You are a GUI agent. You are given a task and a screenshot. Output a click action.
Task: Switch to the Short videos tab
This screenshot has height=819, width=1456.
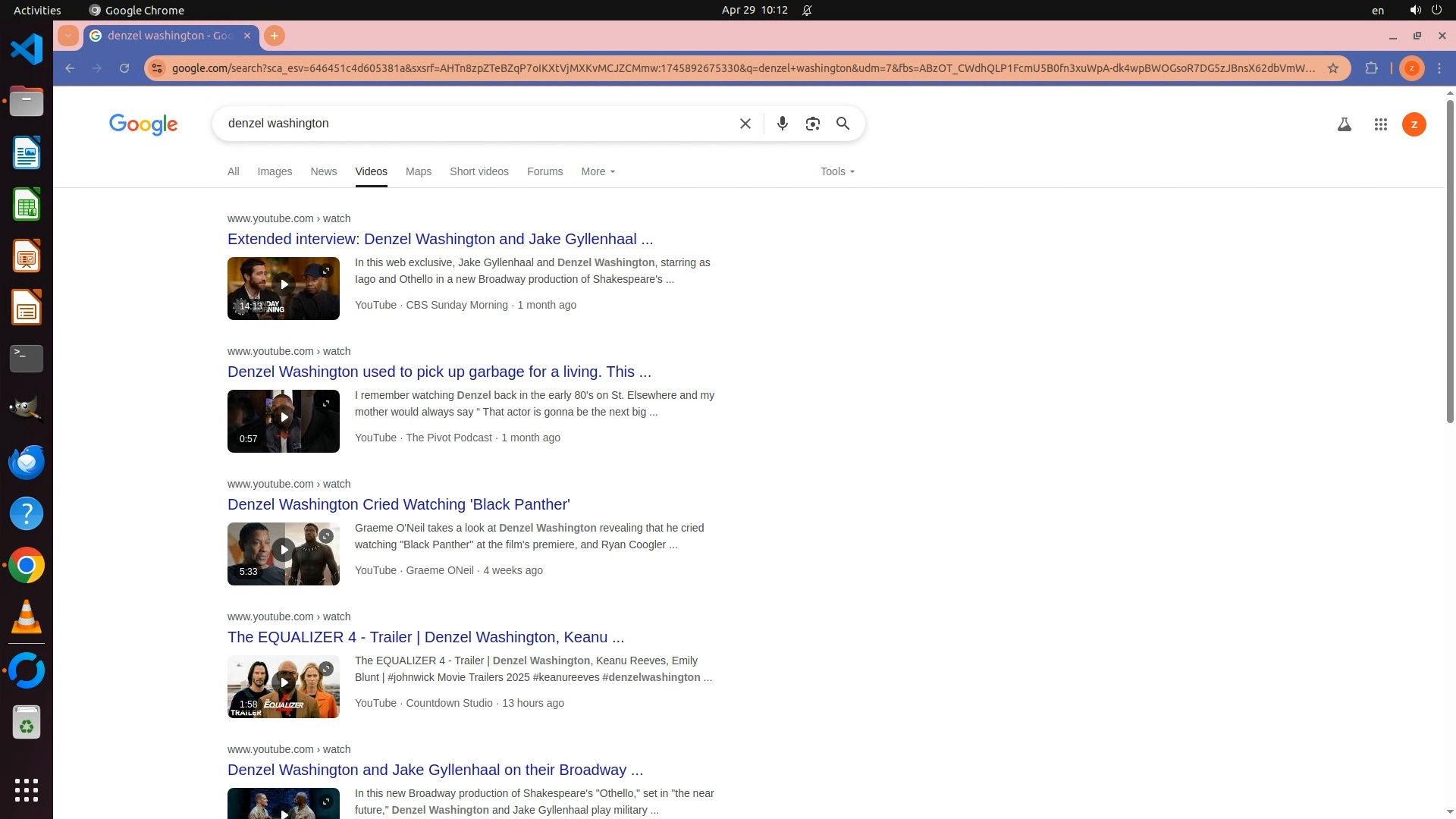[479, 171]
